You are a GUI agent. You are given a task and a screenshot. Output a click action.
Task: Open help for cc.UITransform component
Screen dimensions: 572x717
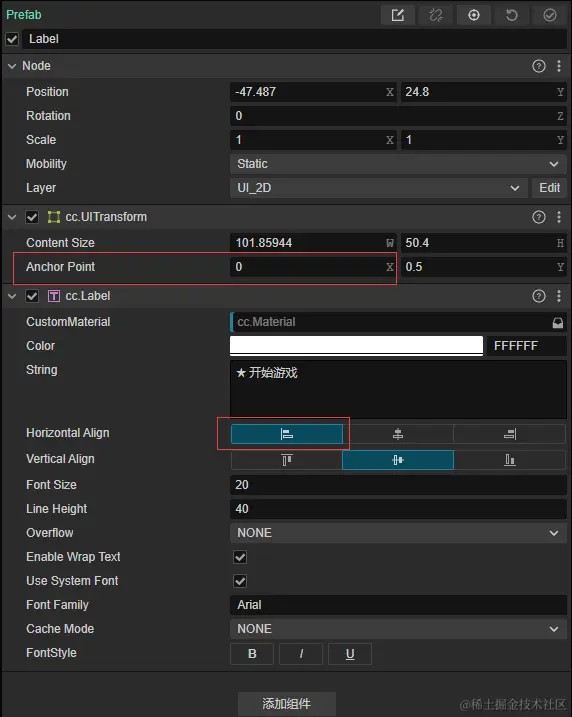click(539, 217)
